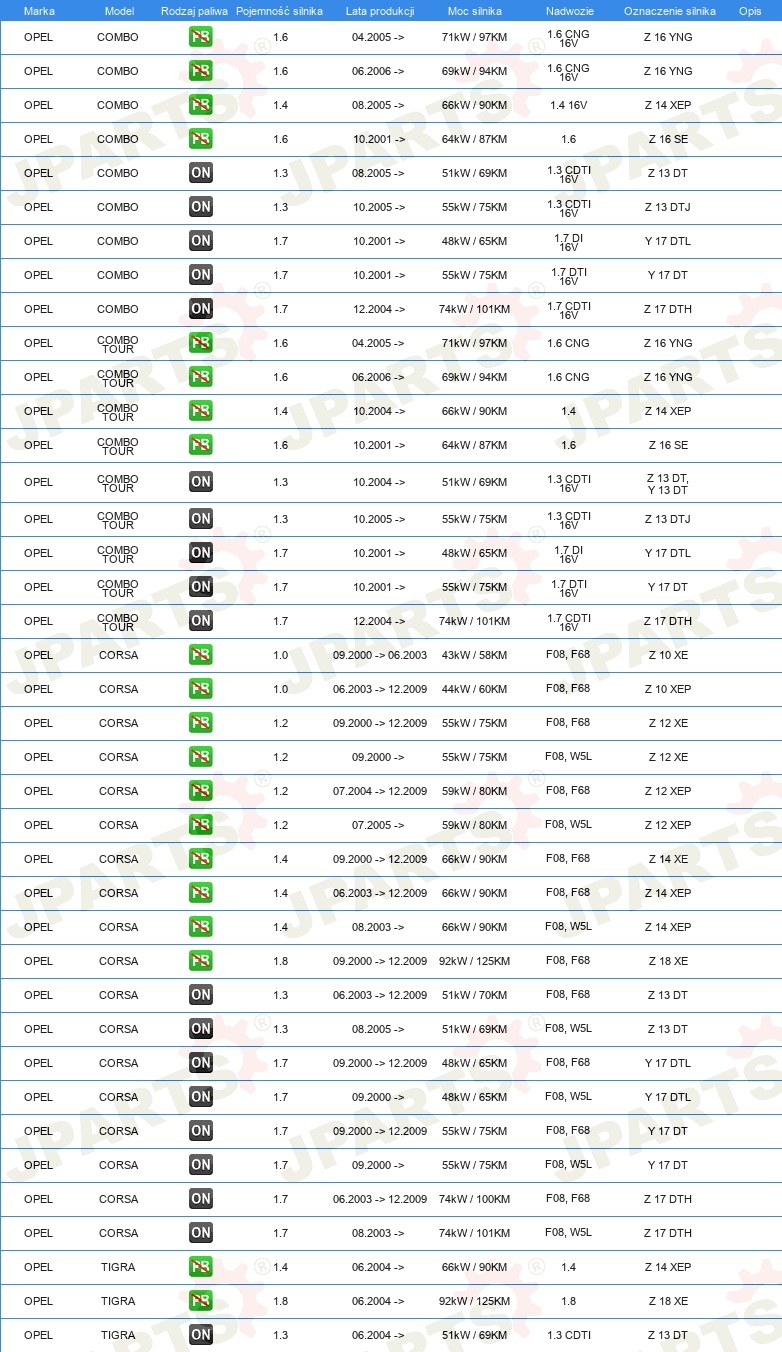Click COMBO TOUR model cell in 71kW / 97KM row
Image resolution: width=782 pixels, height=1352 pixels.
point(118,344)
